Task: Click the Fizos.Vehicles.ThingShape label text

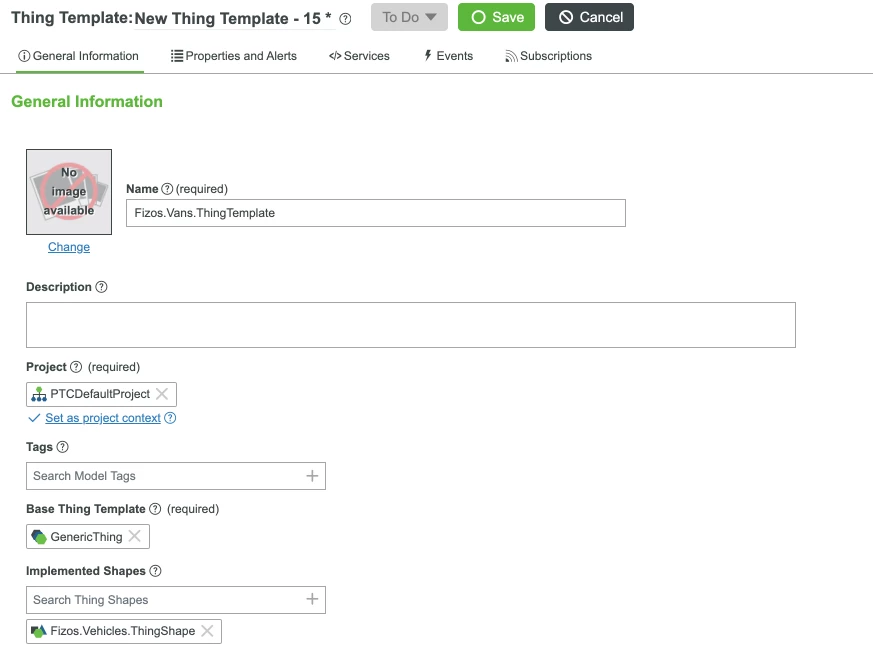Action: [x=123, y=631]
